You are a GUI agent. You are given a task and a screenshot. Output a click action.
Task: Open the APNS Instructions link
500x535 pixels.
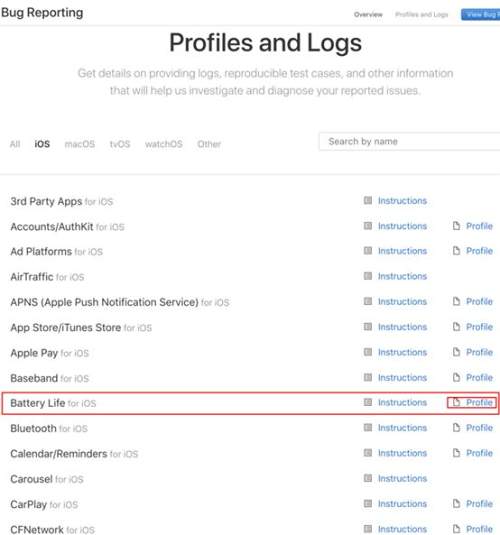tap(402, 302)
